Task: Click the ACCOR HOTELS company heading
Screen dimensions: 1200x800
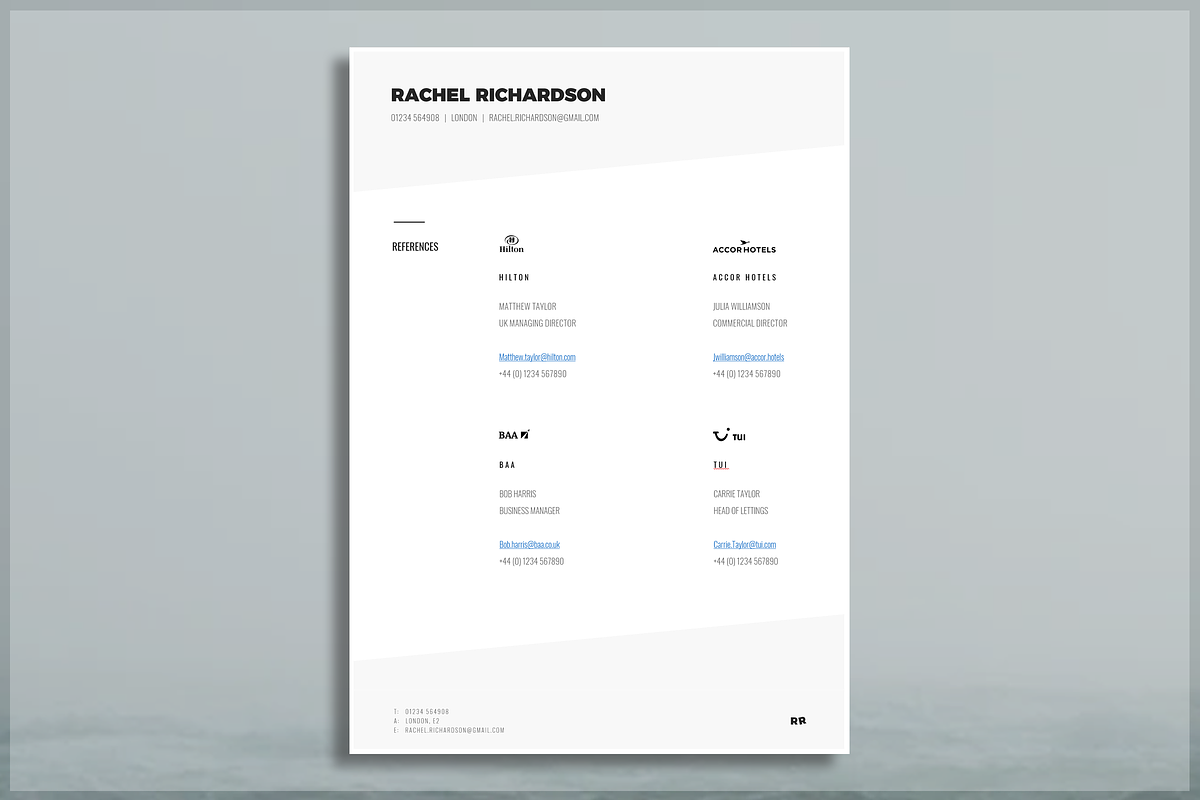Action: point(744,277)
